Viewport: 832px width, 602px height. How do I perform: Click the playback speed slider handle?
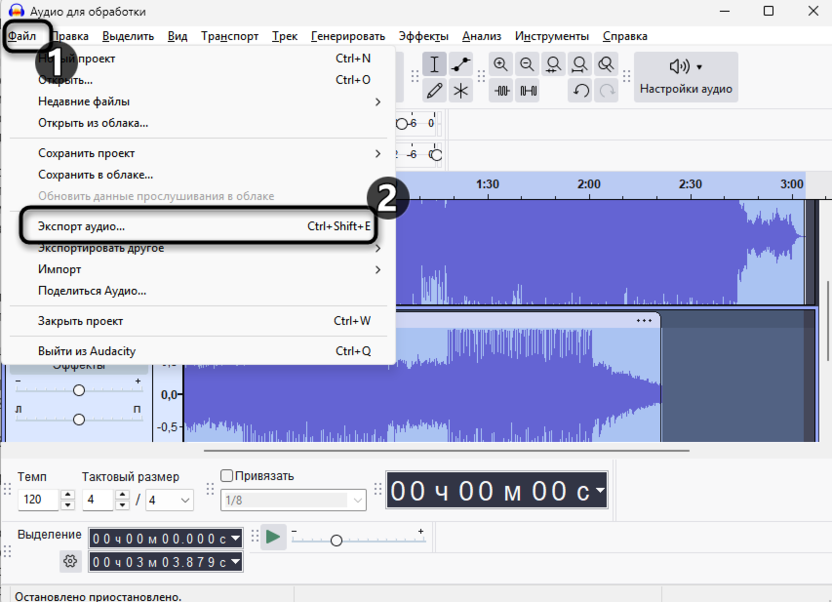coord(336,540)
